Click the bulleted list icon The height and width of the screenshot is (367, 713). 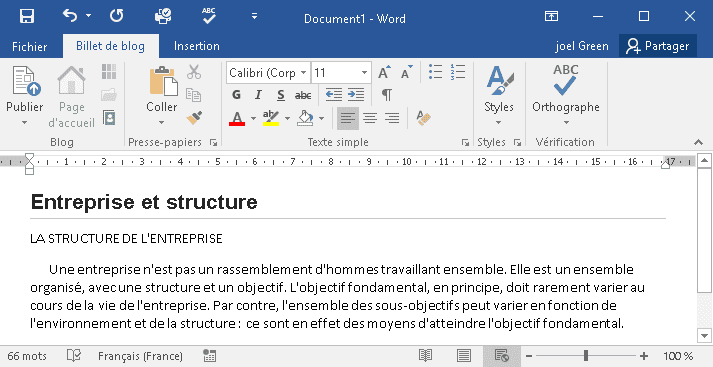(x=435, y=72)
